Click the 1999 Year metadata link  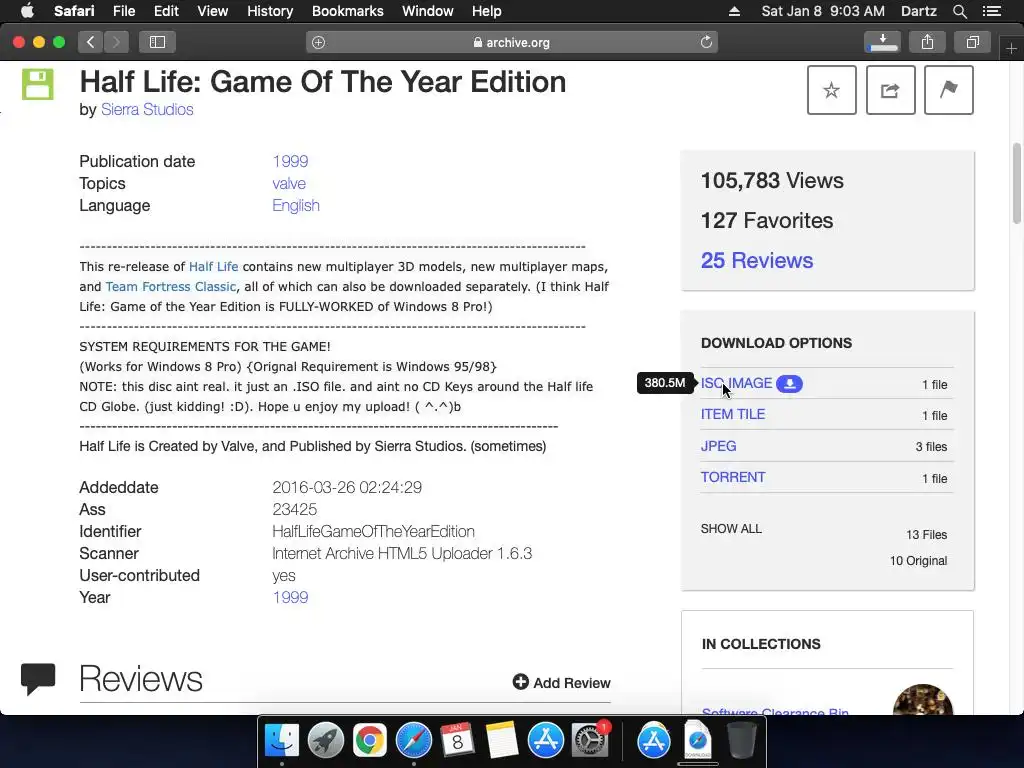tap(290, 598)
